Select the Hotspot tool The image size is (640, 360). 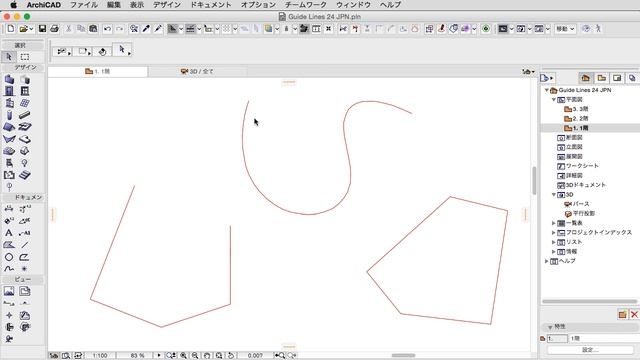24,269
